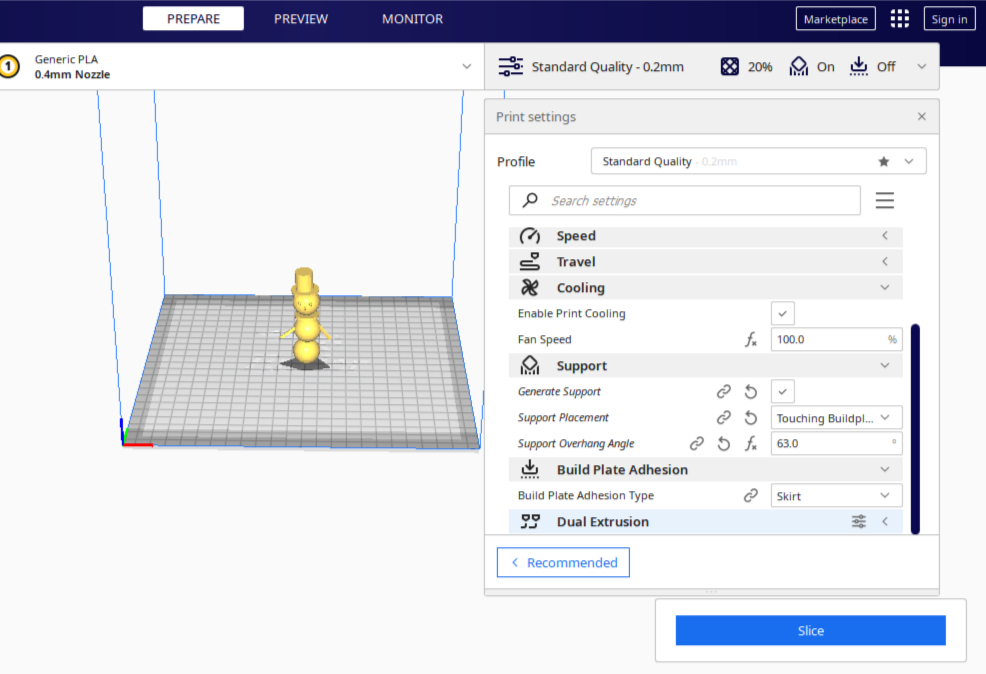The width and height of the screenshot is (986, 674).
Task: Click link icon for Build Plate Adhesion Type
Action: pyautogui.click(x=751, y=495)
